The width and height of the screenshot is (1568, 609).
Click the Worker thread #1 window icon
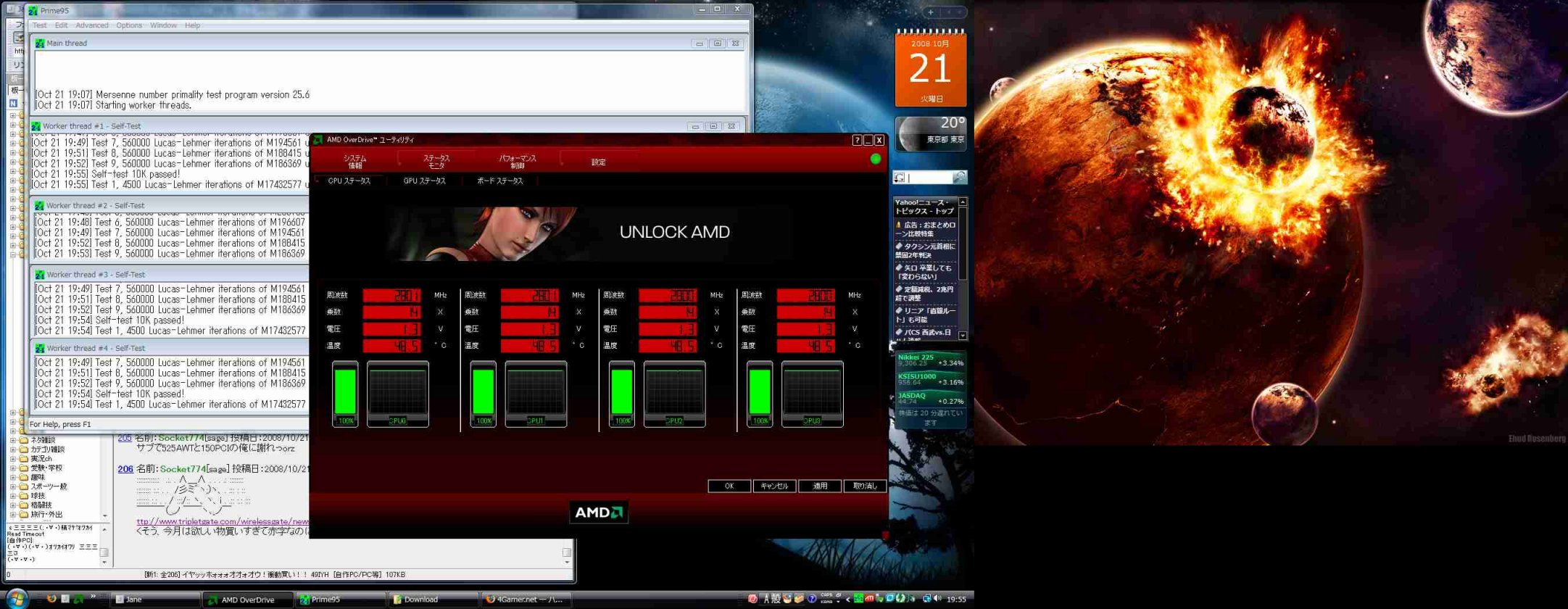tap(36, 126)
